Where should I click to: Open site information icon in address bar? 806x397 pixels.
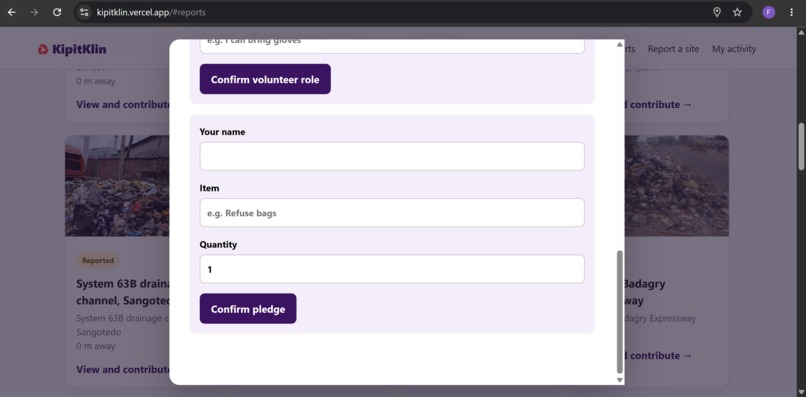pyautogui.click(x=84, y=12)
